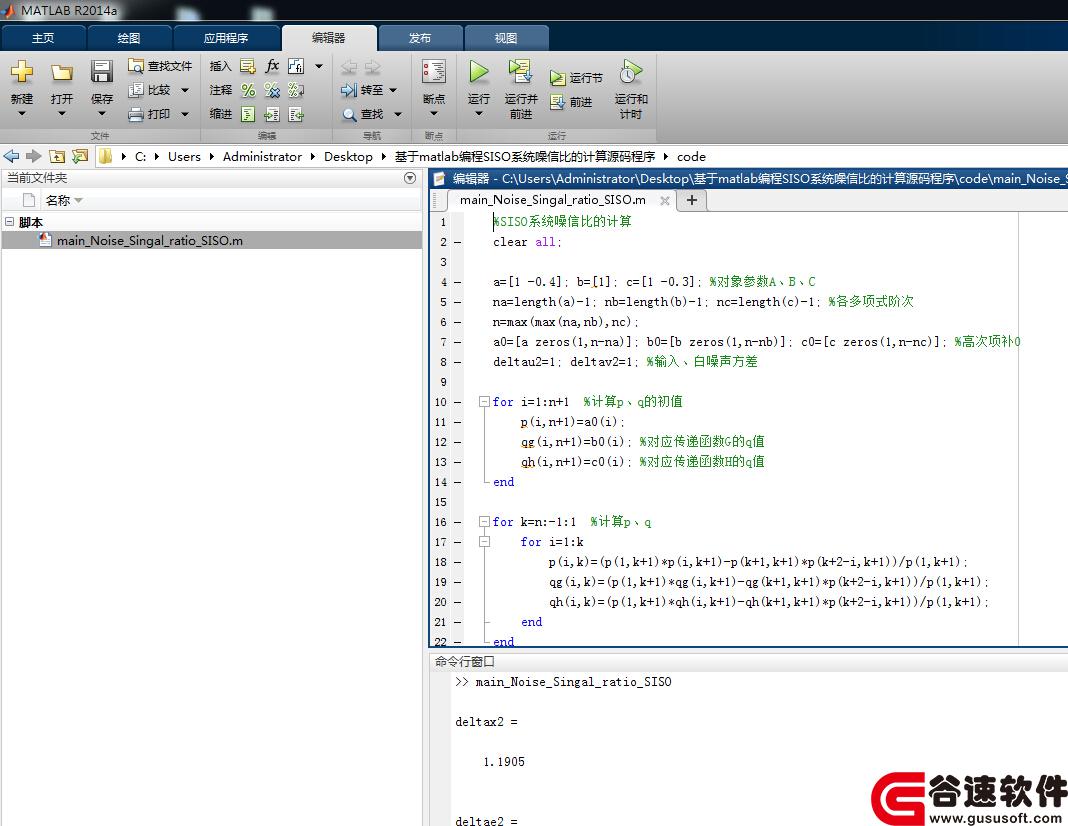Set a breakpoint at line 18 dash
The image size is (1068, 826).
[458, 562]
